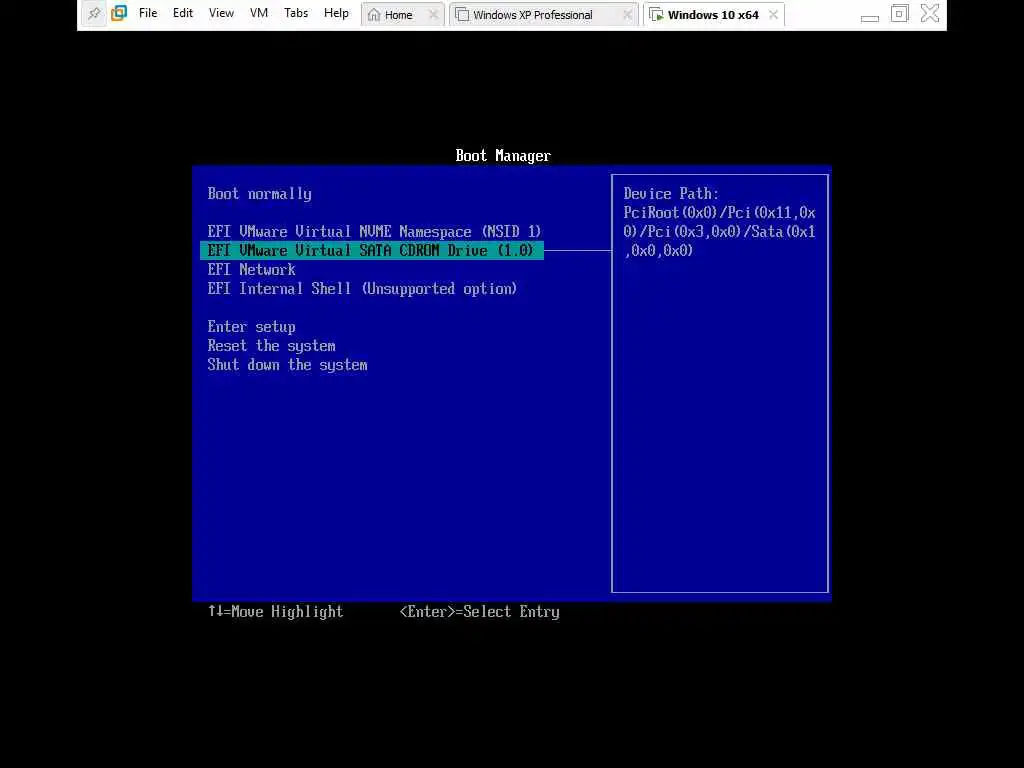Select the Windows 10 x64 tab
Viewport: 1024px width, 768px height.
pyautogui.click(x=713, y=14)
